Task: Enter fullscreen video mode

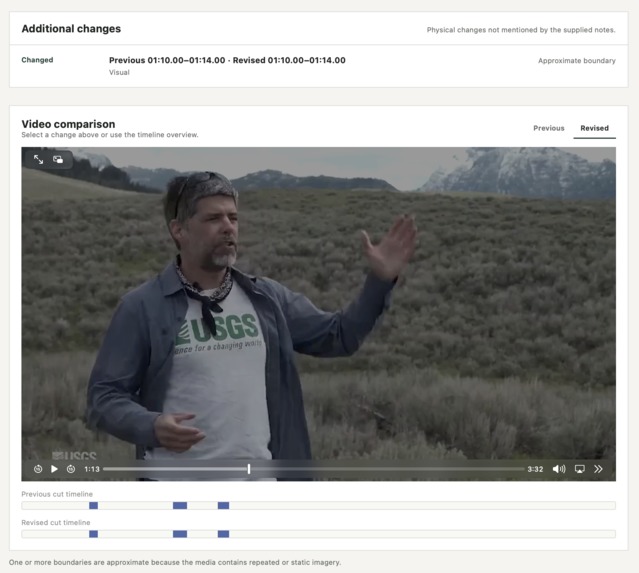Action: click(38, 159)
